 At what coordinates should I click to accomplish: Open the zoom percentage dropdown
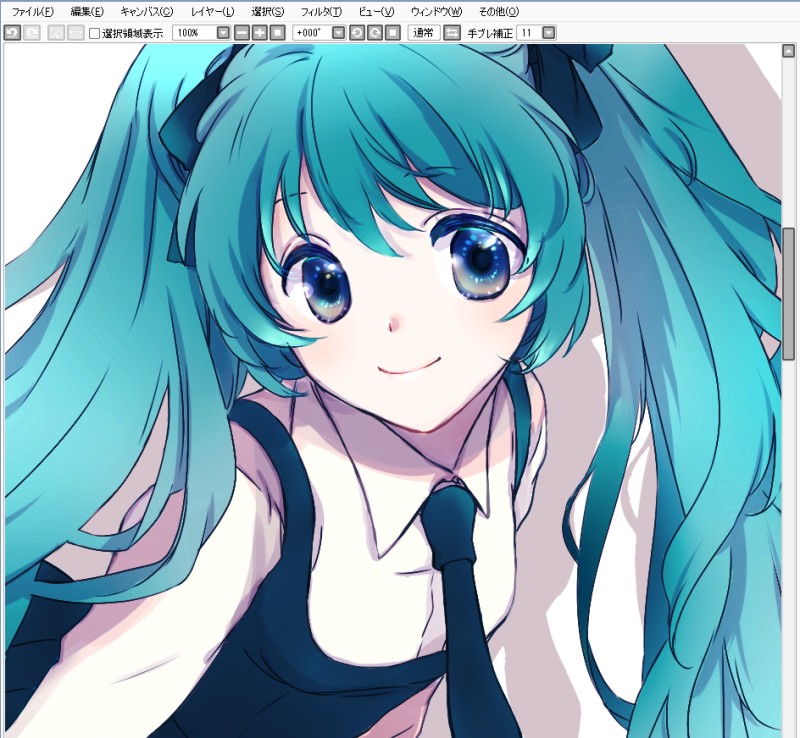tap(223, 33)
